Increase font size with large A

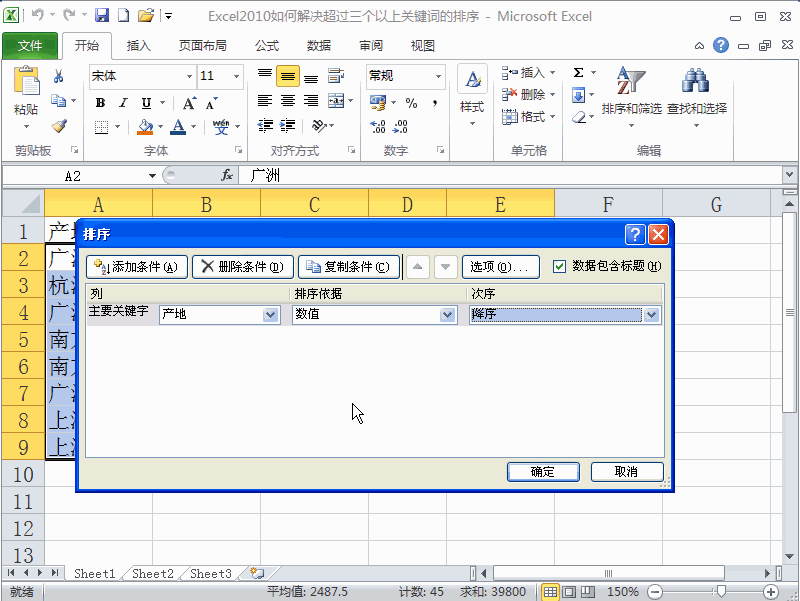click(189, 104)
